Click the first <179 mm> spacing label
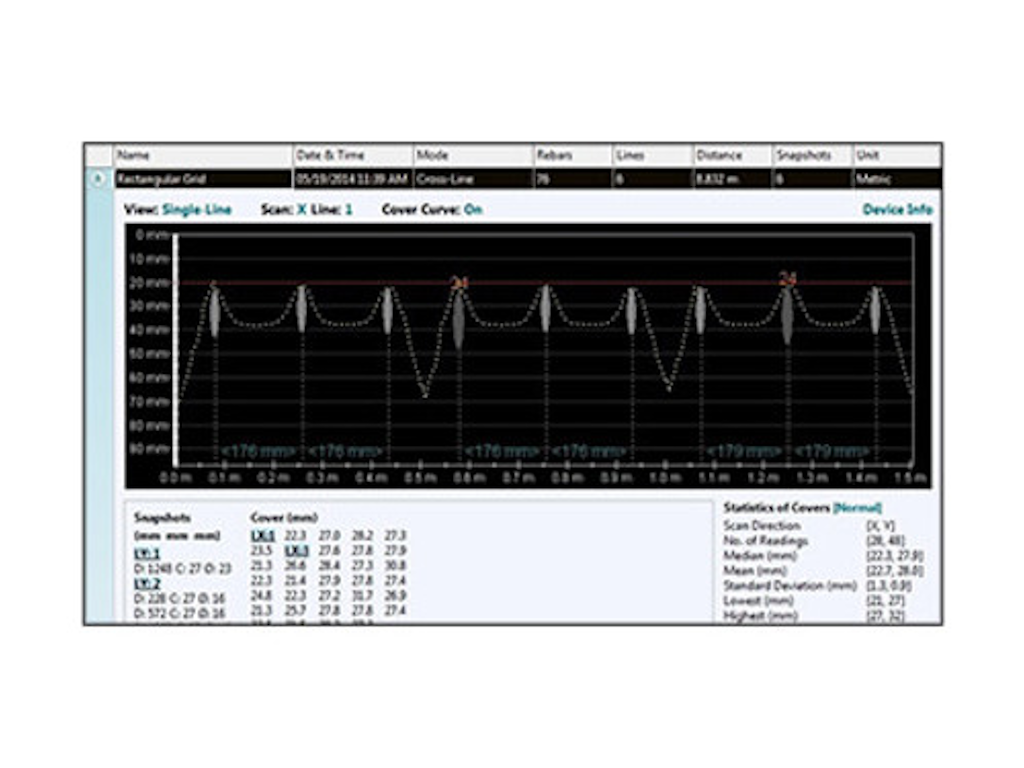Image resolution: width=1024 pixels, height=768 pixels. [742, 451]
